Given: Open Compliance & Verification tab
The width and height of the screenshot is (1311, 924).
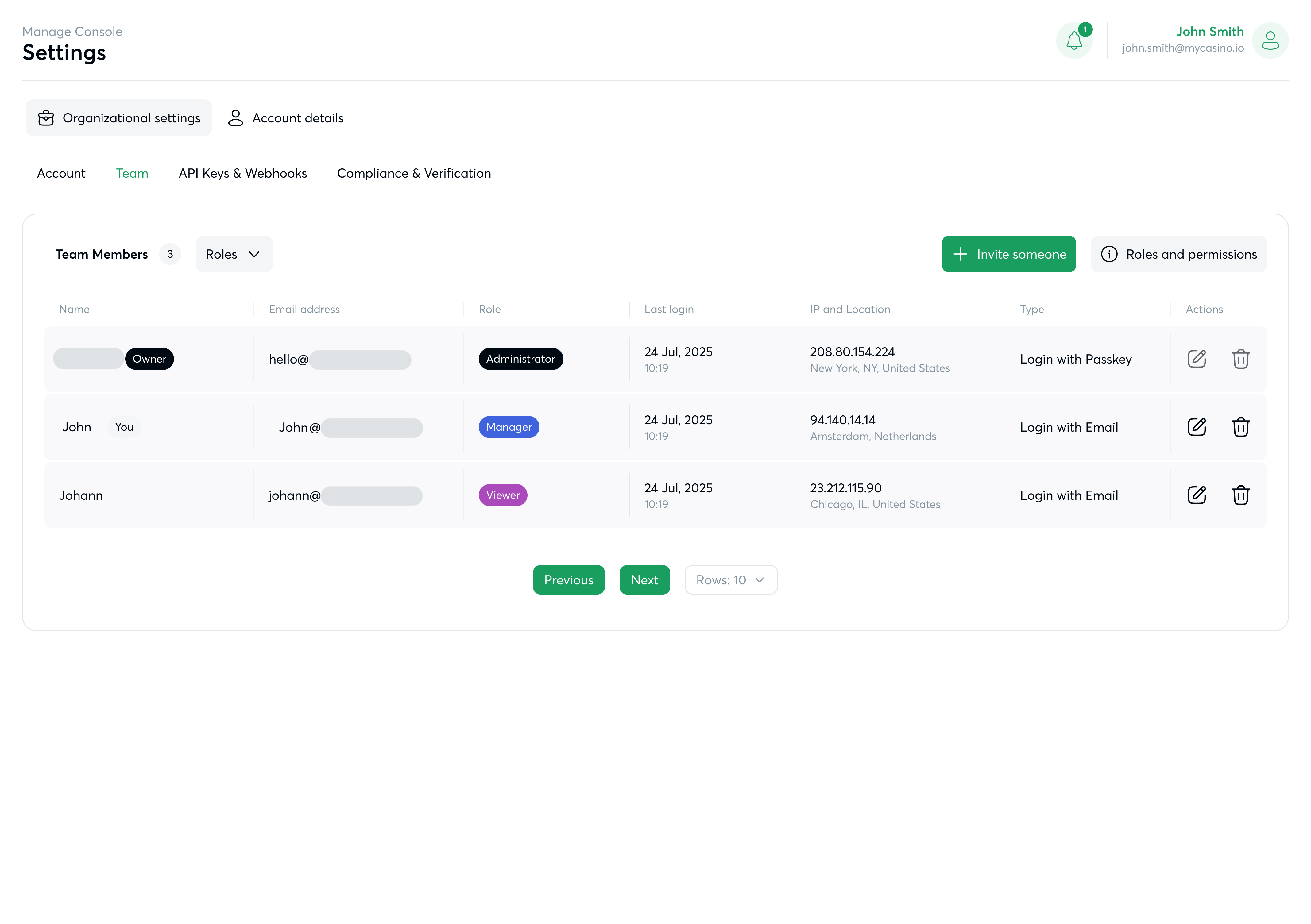Looking at the screenshot, I should [413, 174].
